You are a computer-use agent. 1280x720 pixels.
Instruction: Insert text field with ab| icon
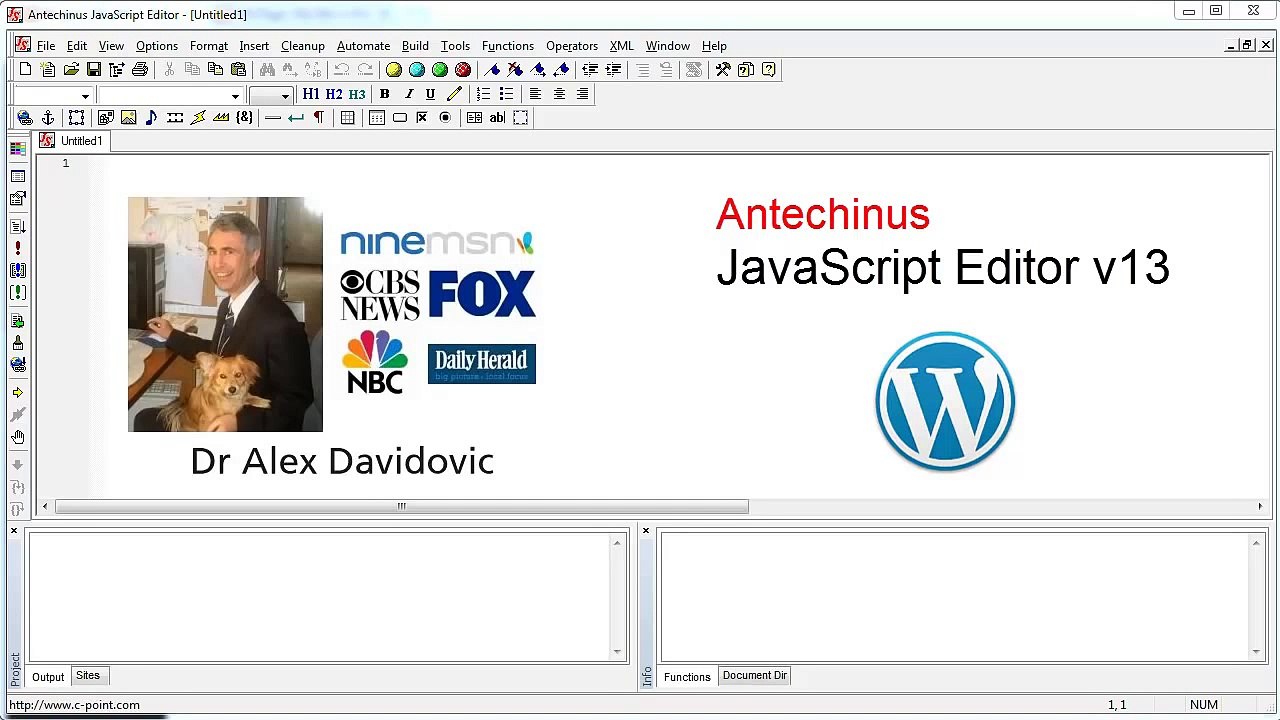497,118
